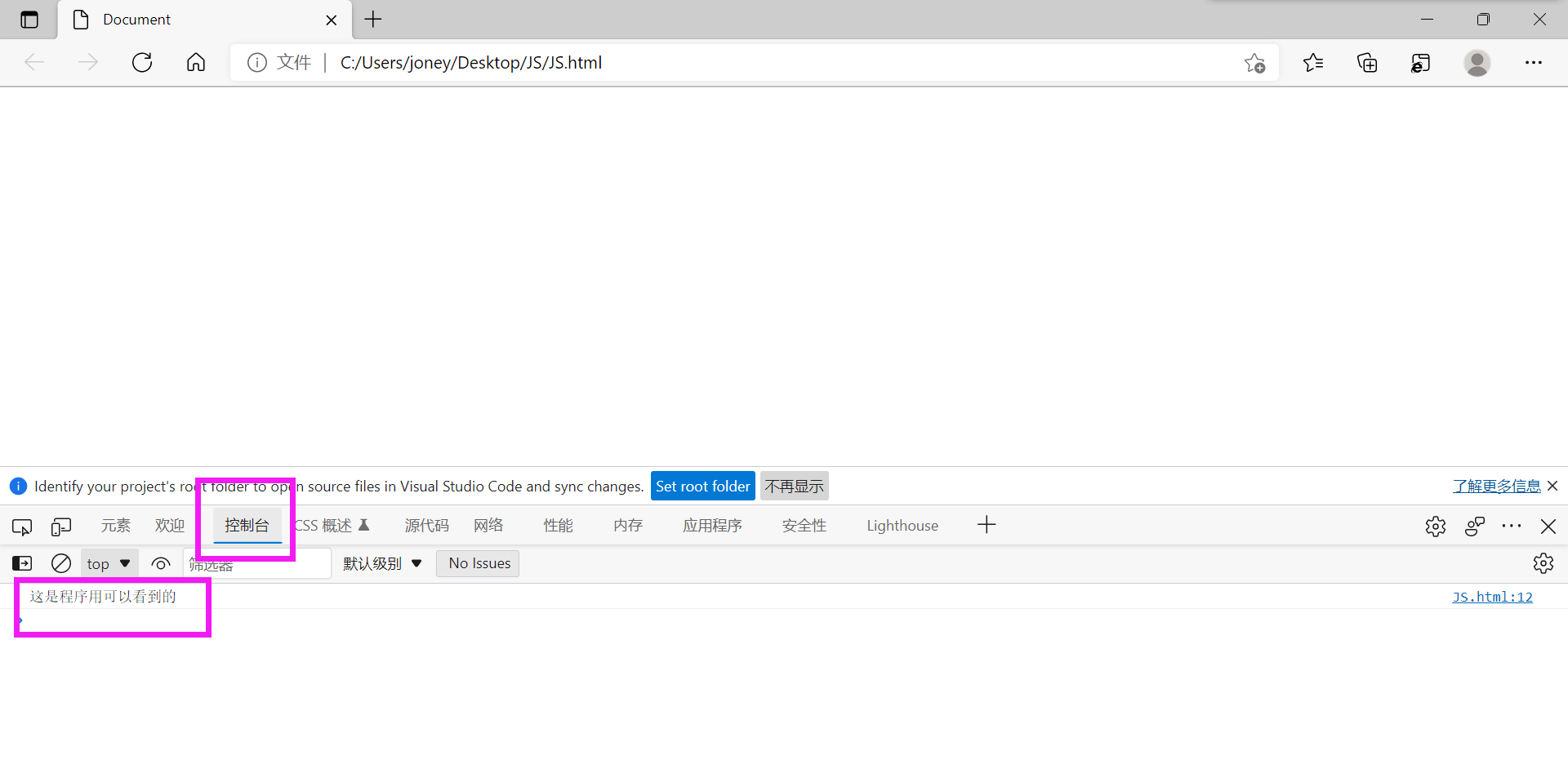The image size is (1568, 760).
Task: Open the 欢迎 tab
Action: (x=170, y=526)
